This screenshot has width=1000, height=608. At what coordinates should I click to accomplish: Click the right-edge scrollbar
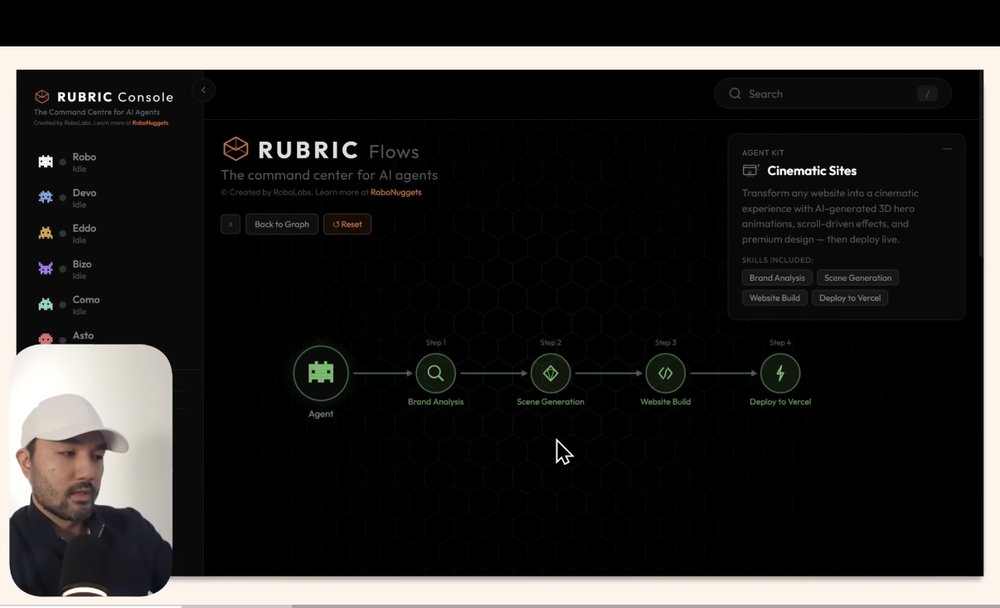click(x=981, y=191)
